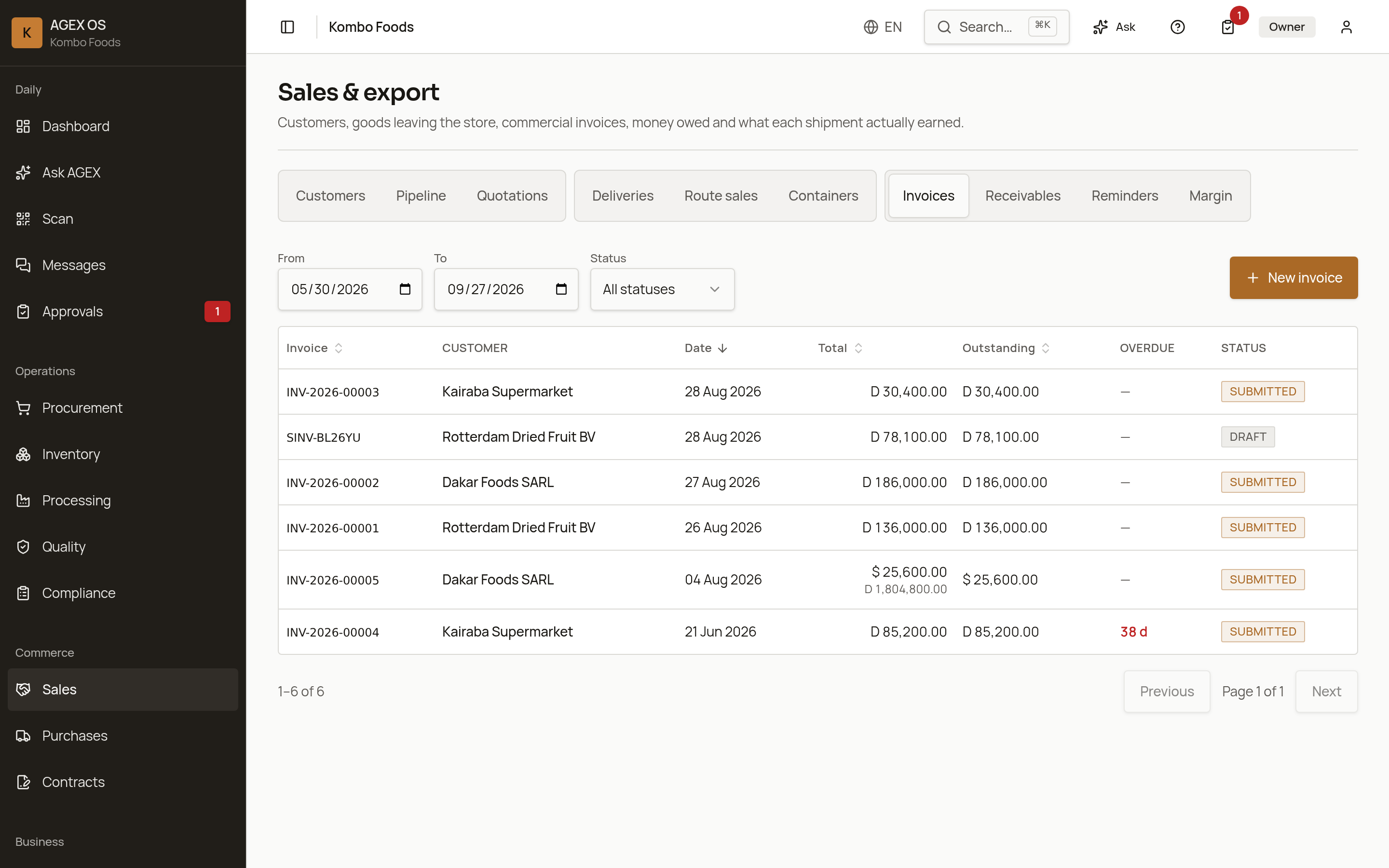Switch to the Reminders tab
This screenshot has height=868, width=1389.
tap(1124, 196)
